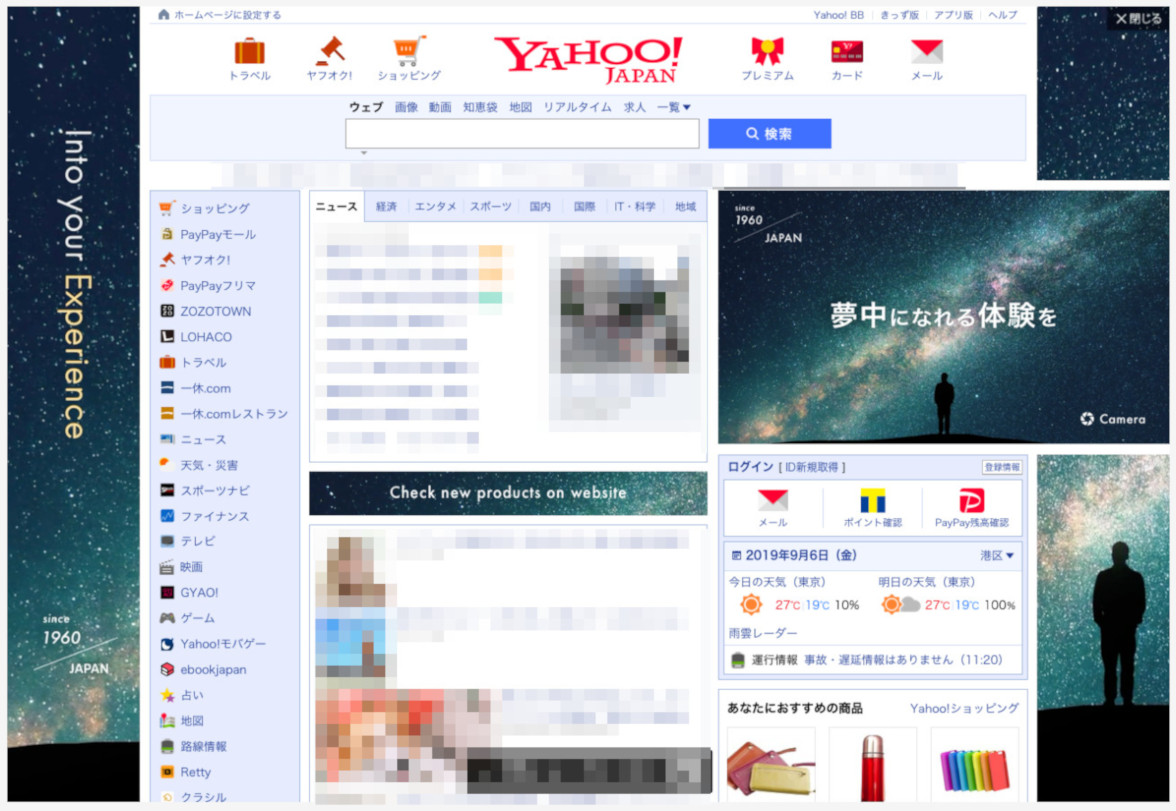Switch to the 経済 news tab
The image size is (1176, 811).
[386, 206]
